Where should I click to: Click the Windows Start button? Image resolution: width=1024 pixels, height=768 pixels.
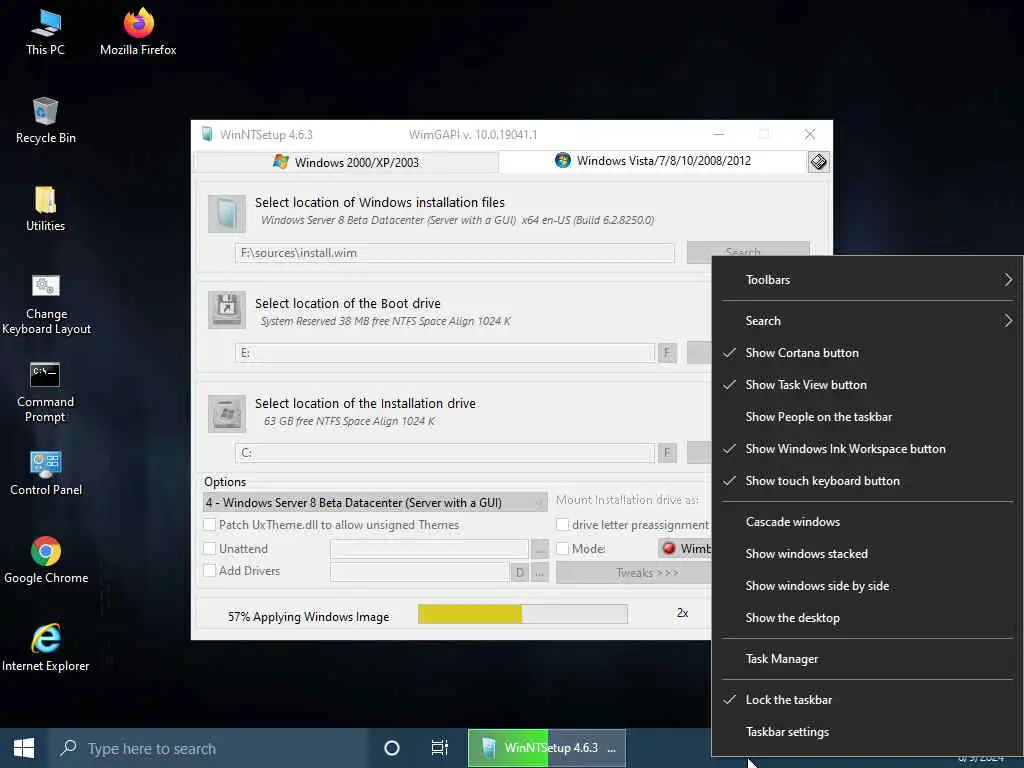click(x=24, y=748)
